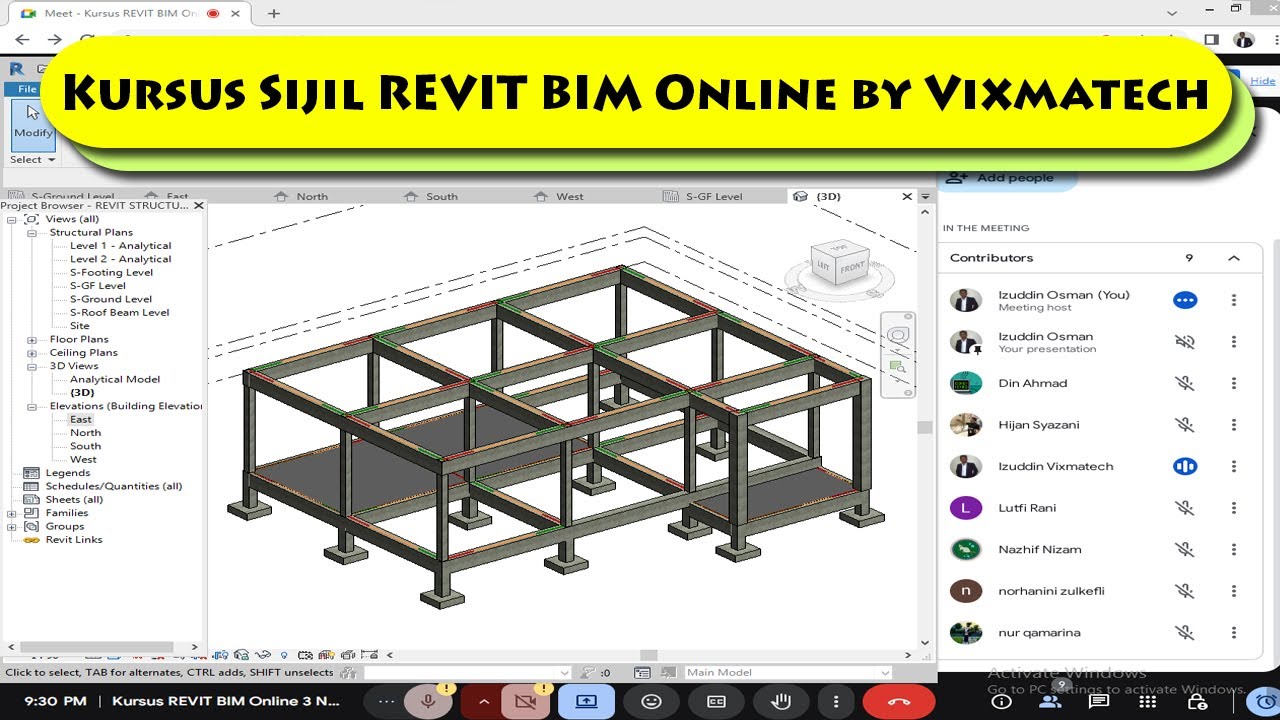Screen dimensions: 1280x720
Task: Click the LEFT face of the ViewCube
Action: [x=822, y=266]
